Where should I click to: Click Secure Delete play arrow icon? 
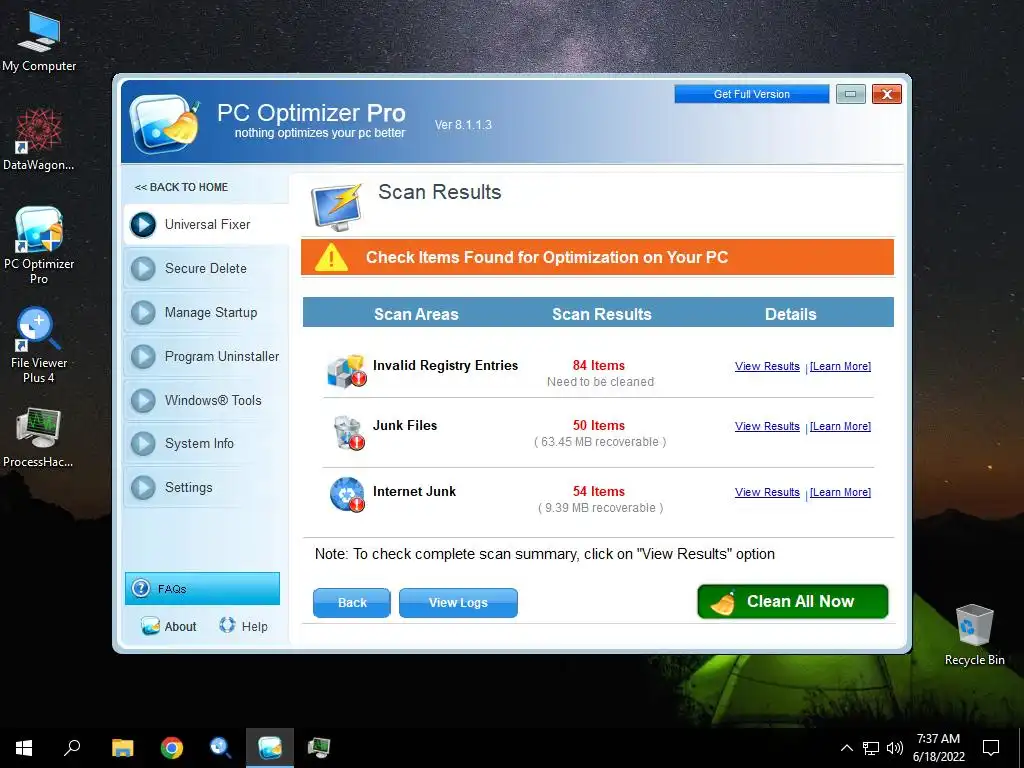pyautogui.click(x=143, y=268)
